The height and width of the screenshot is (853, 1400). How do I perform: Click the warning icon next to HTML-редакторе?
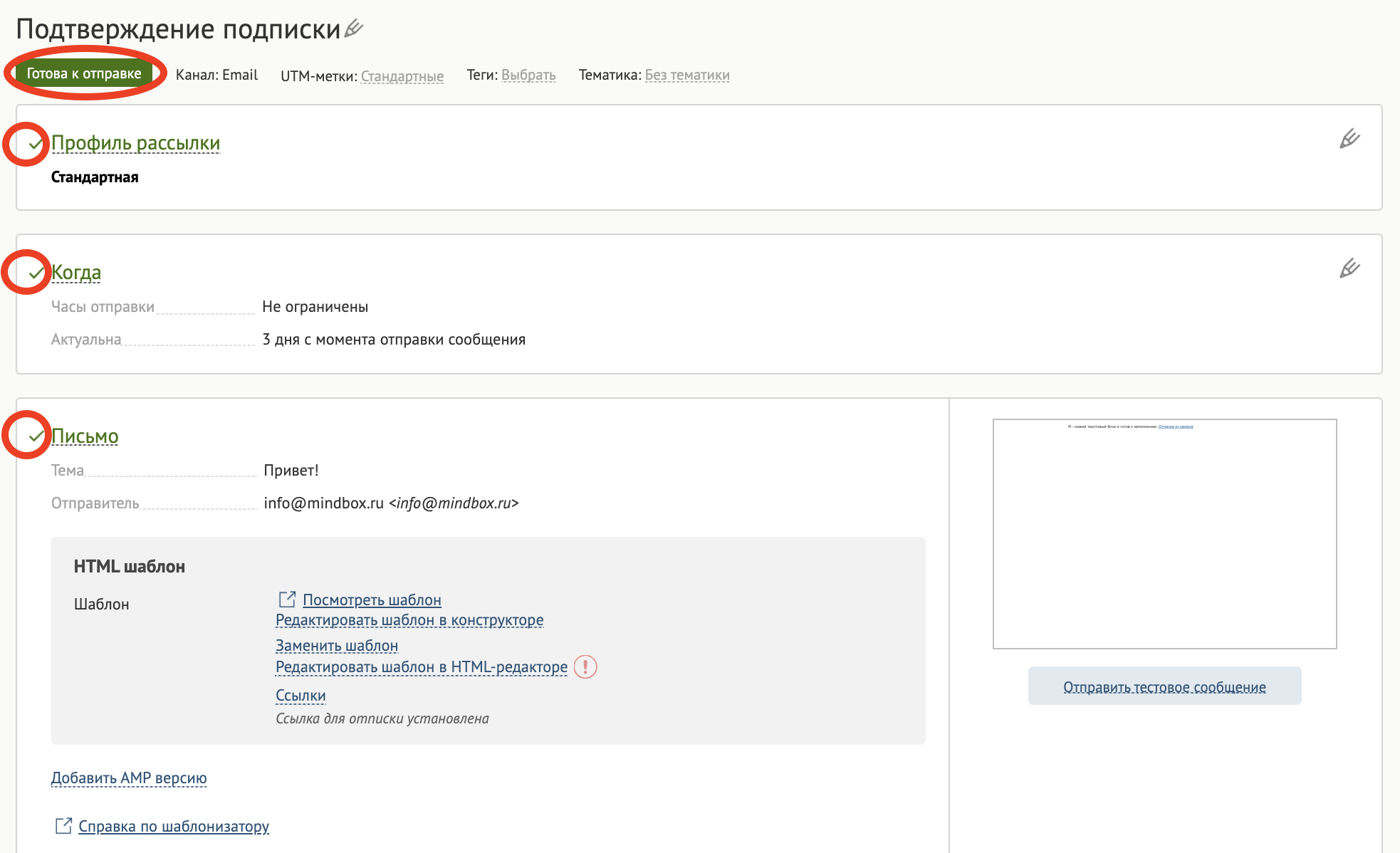tap(585, 667)
